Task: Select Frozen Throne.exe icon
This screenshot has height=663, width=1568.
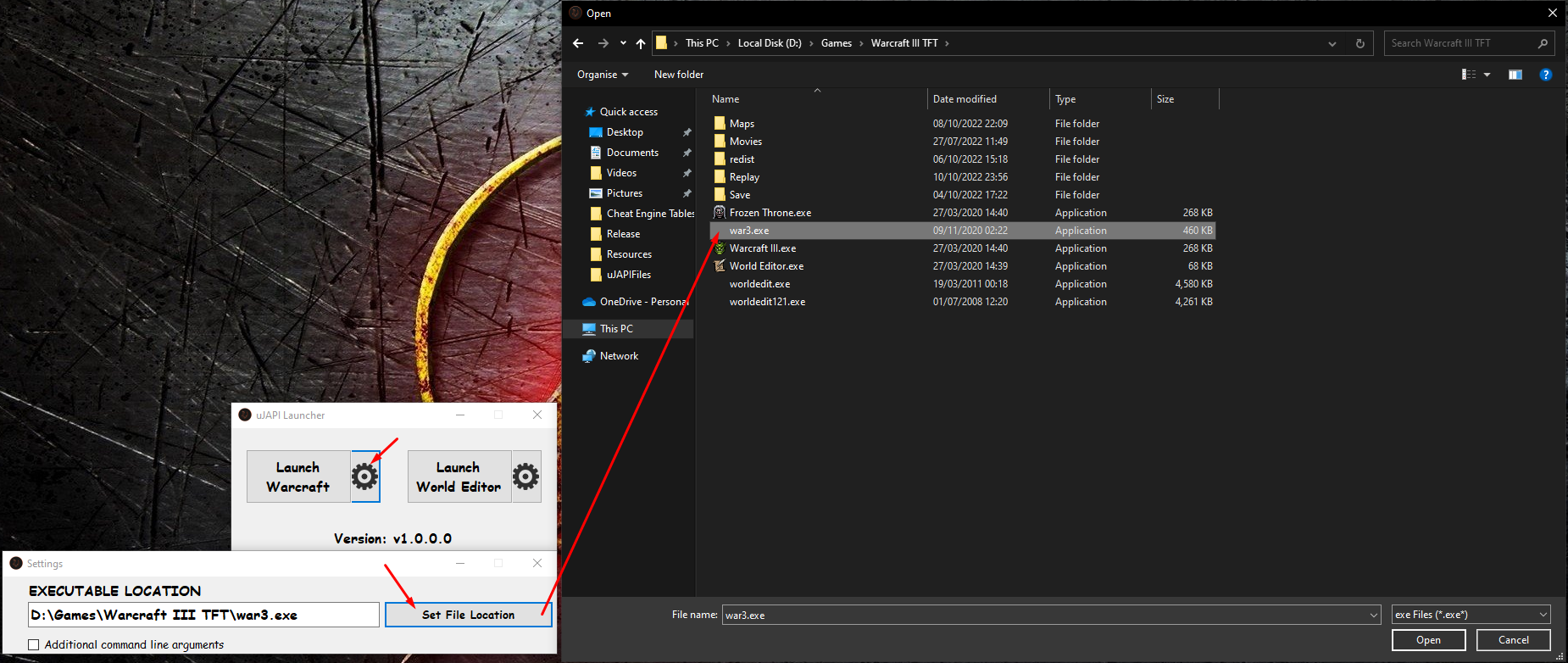Action: [720, 213]
